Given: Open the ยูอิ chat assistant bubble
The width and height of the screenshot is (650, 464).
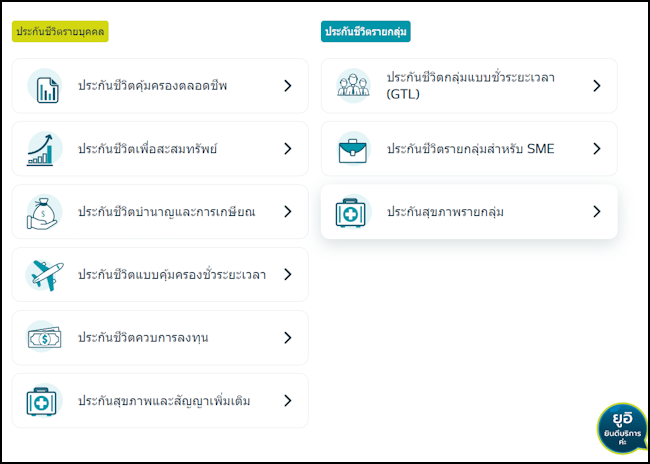Looking at the screenshot, I should click(x=623, y=427).
